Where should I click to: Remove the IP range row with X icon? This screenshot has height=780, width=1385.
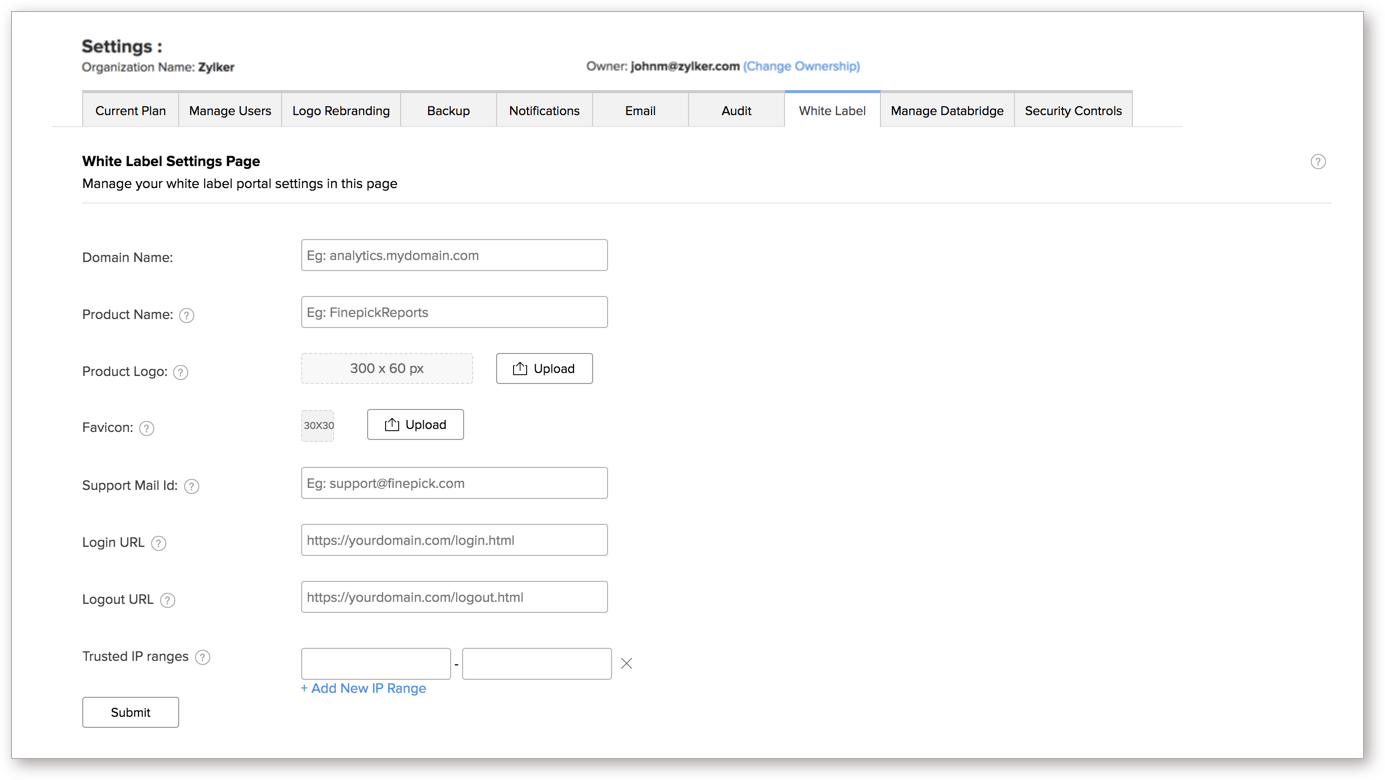coord(626,663)
